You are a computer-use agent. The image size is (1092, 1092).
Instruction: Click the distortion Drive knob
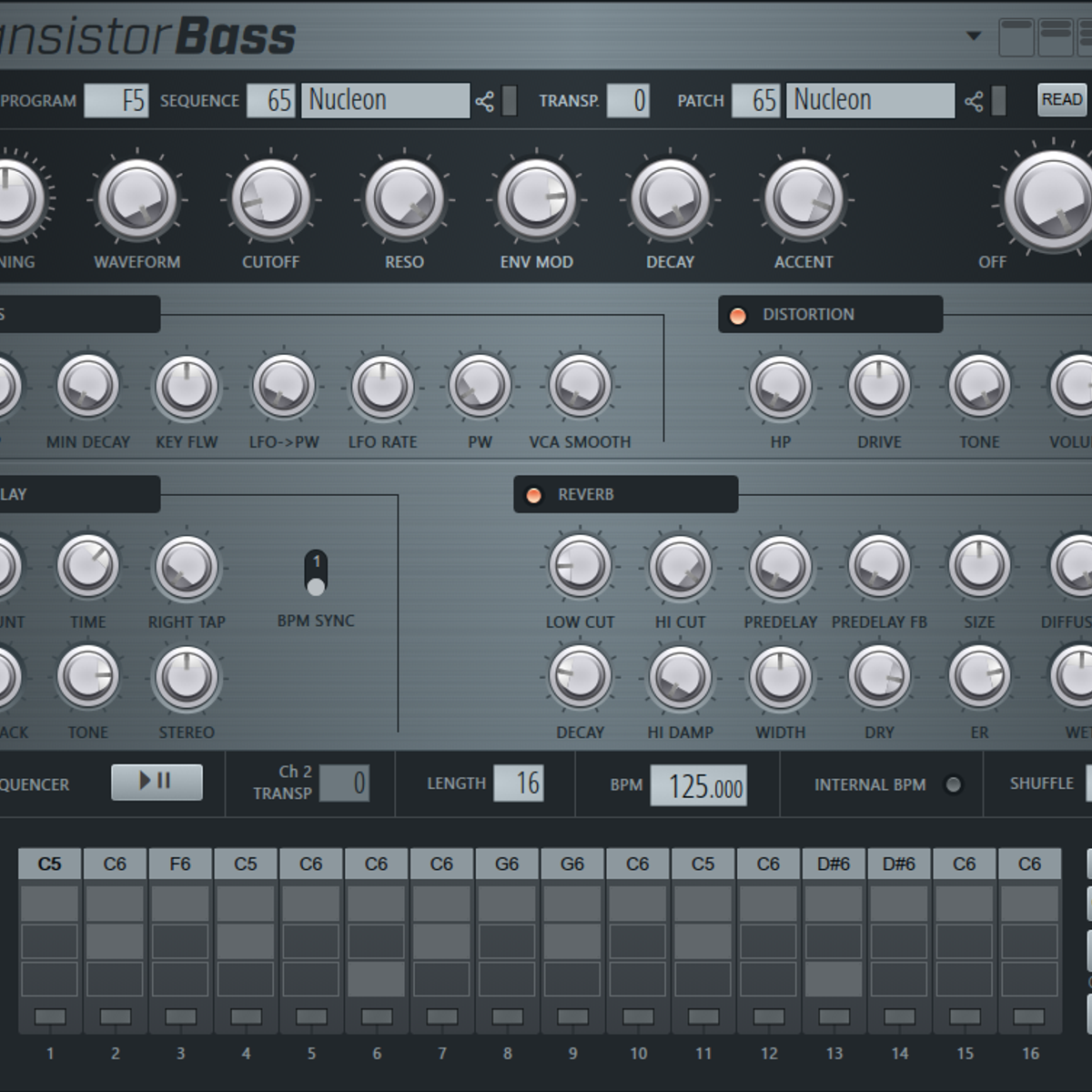click(x=879, y=387)
